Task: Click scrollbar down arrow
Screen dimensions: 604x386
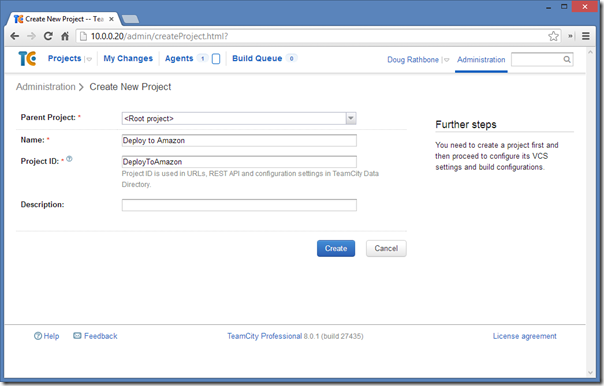Action: click(591, 373)
